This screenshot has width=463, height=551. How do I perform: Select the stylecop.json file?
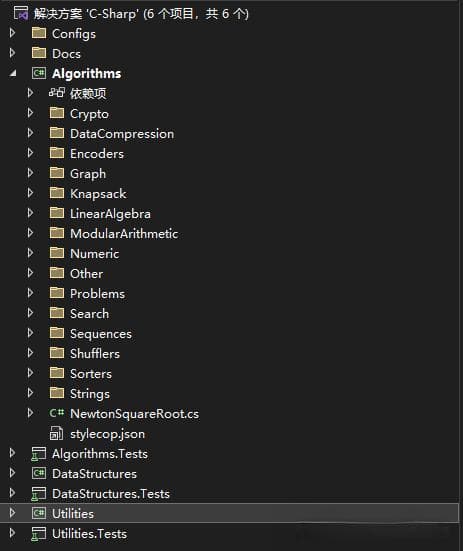pos(107,434)
